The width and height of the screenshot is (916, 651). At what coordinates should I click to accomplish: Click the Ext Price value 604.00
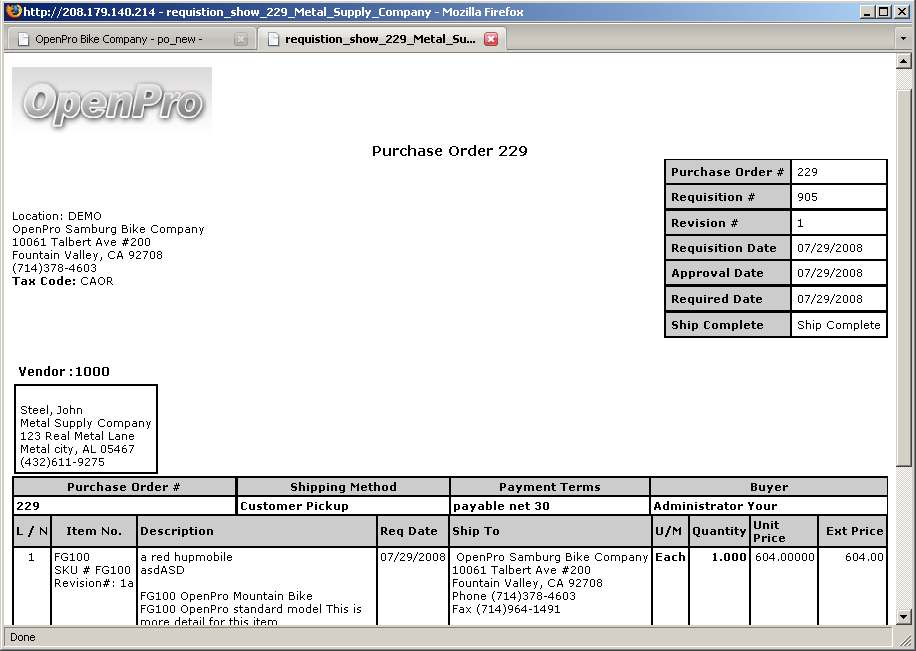pyautogui.click(x=864, y=558)
